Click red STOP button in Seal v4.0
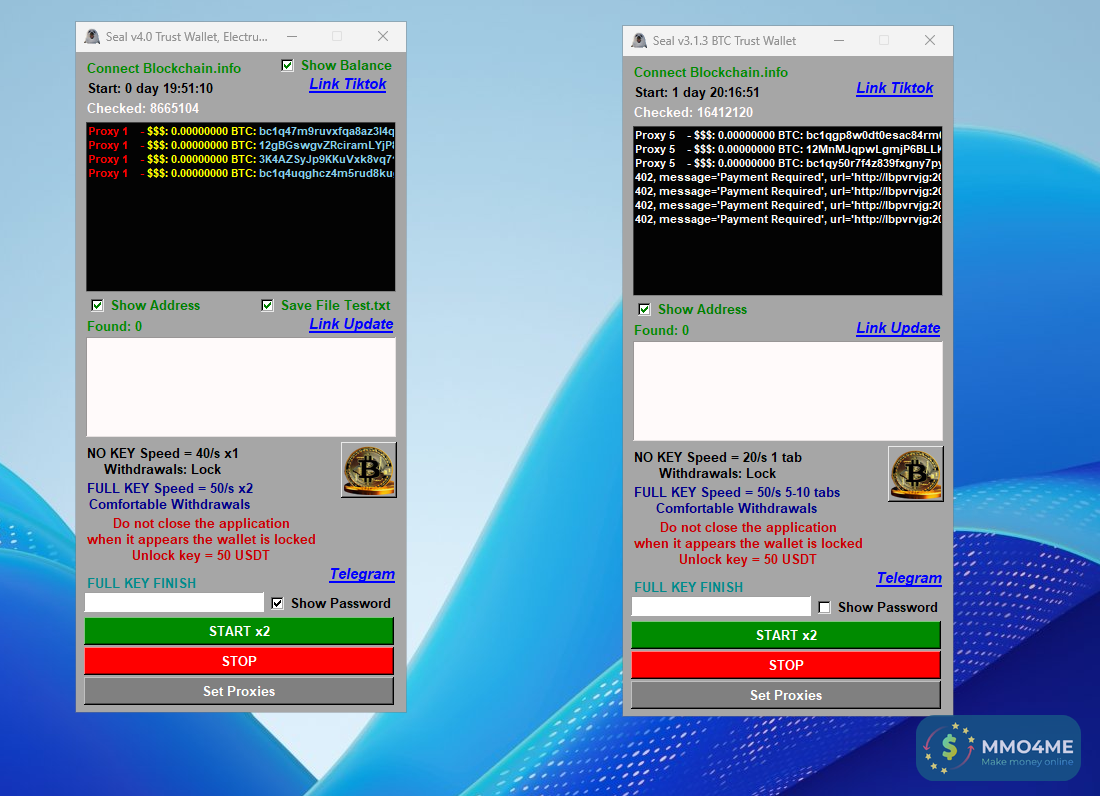The width and height of the screenshot is (1100, 796). click(239, 661)
